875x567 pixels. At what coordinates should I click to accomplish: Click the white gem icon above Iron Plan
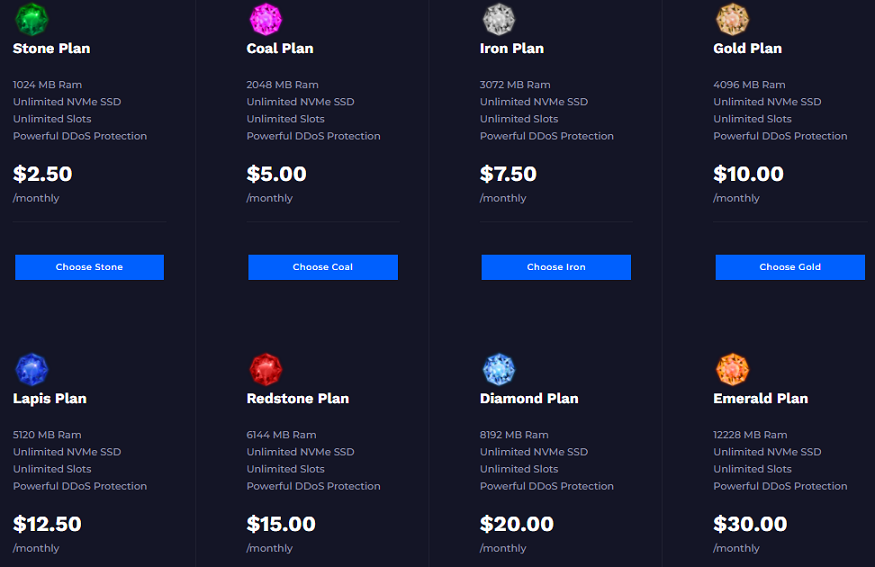498,20
